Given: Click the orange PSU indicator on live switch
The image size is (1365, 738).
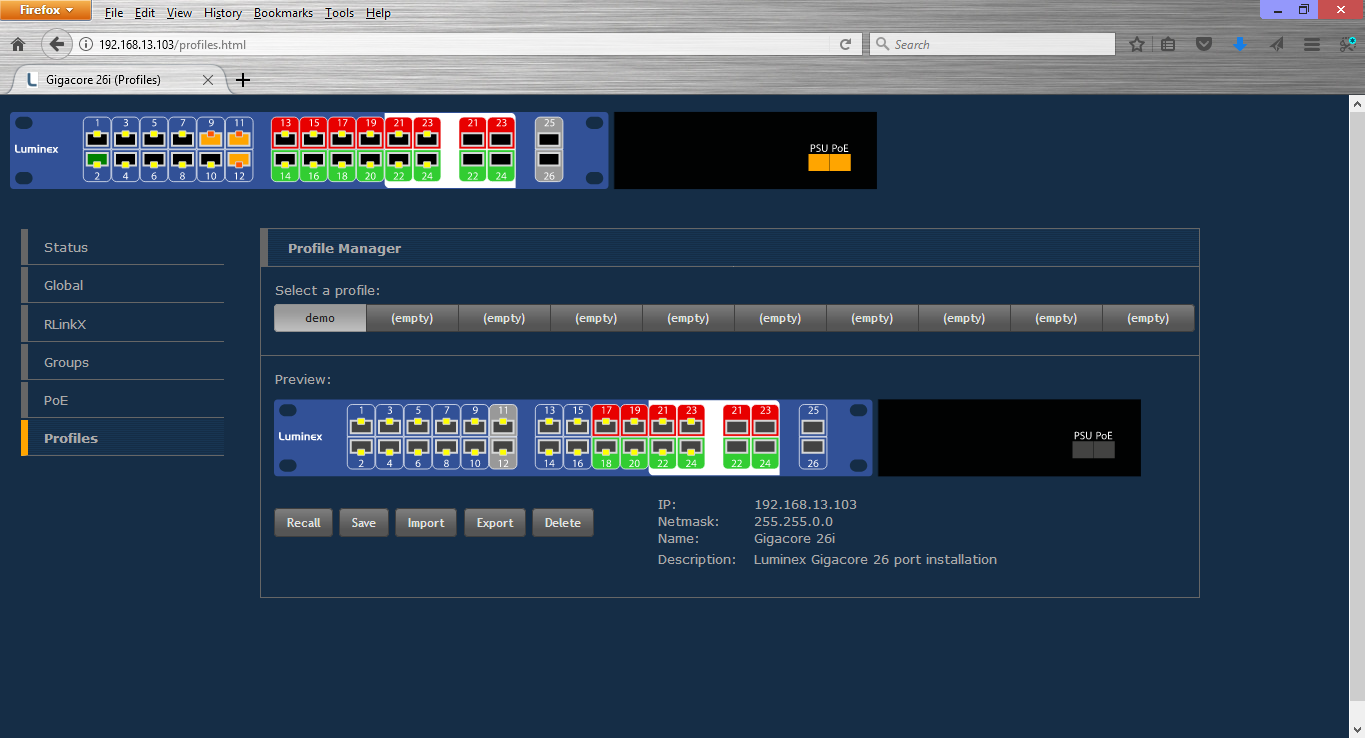Looking at the screenshot, I should (819, 162).
